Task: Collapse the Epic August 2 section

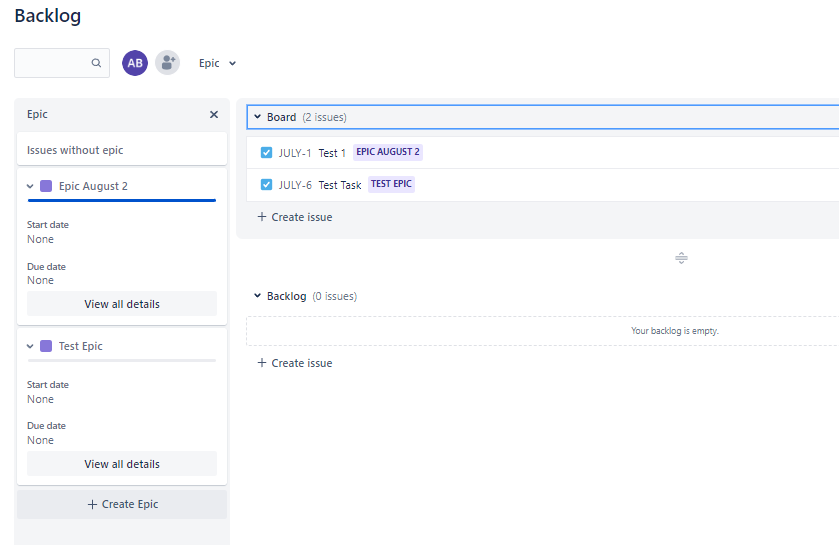Action: (30, 186)
